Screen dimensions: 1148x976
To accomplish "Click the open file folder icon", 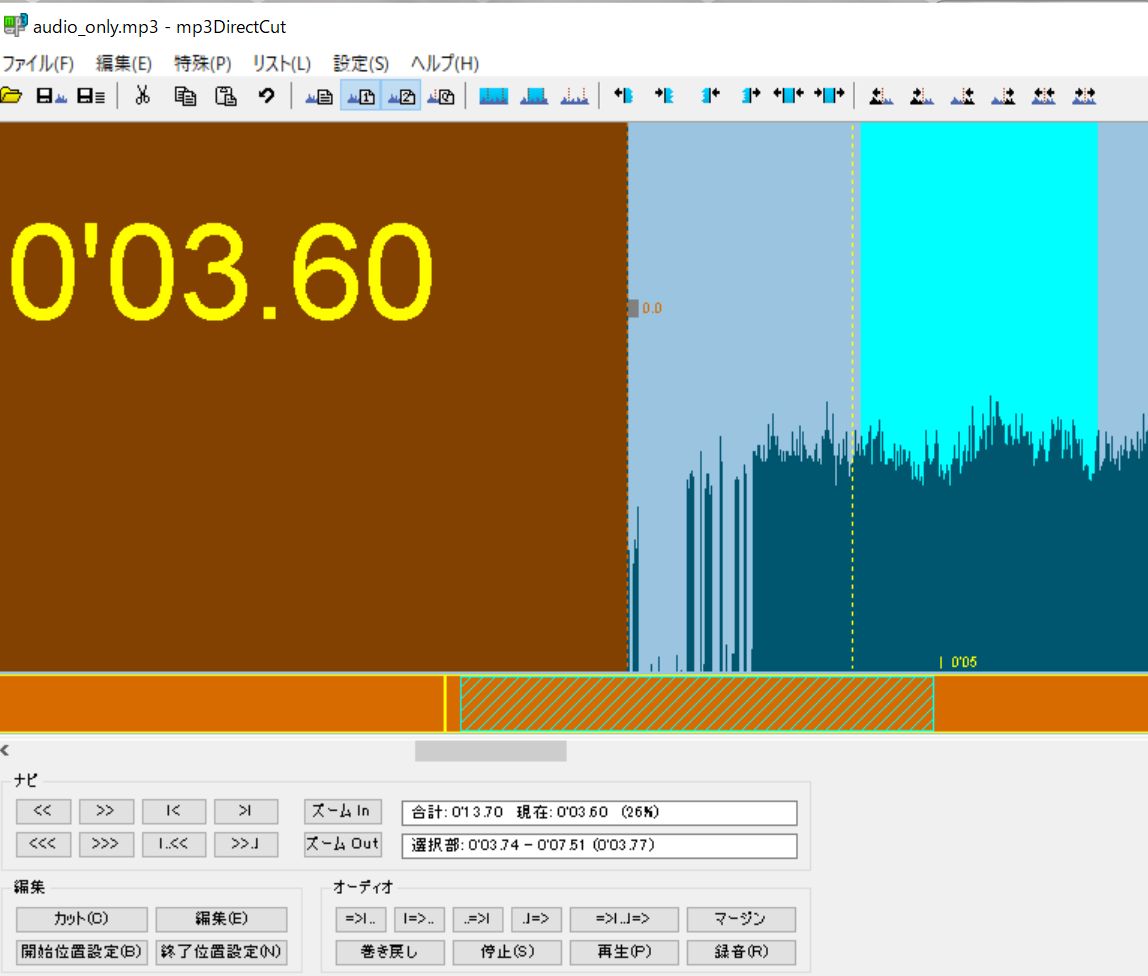I will [x=11, y=96].
